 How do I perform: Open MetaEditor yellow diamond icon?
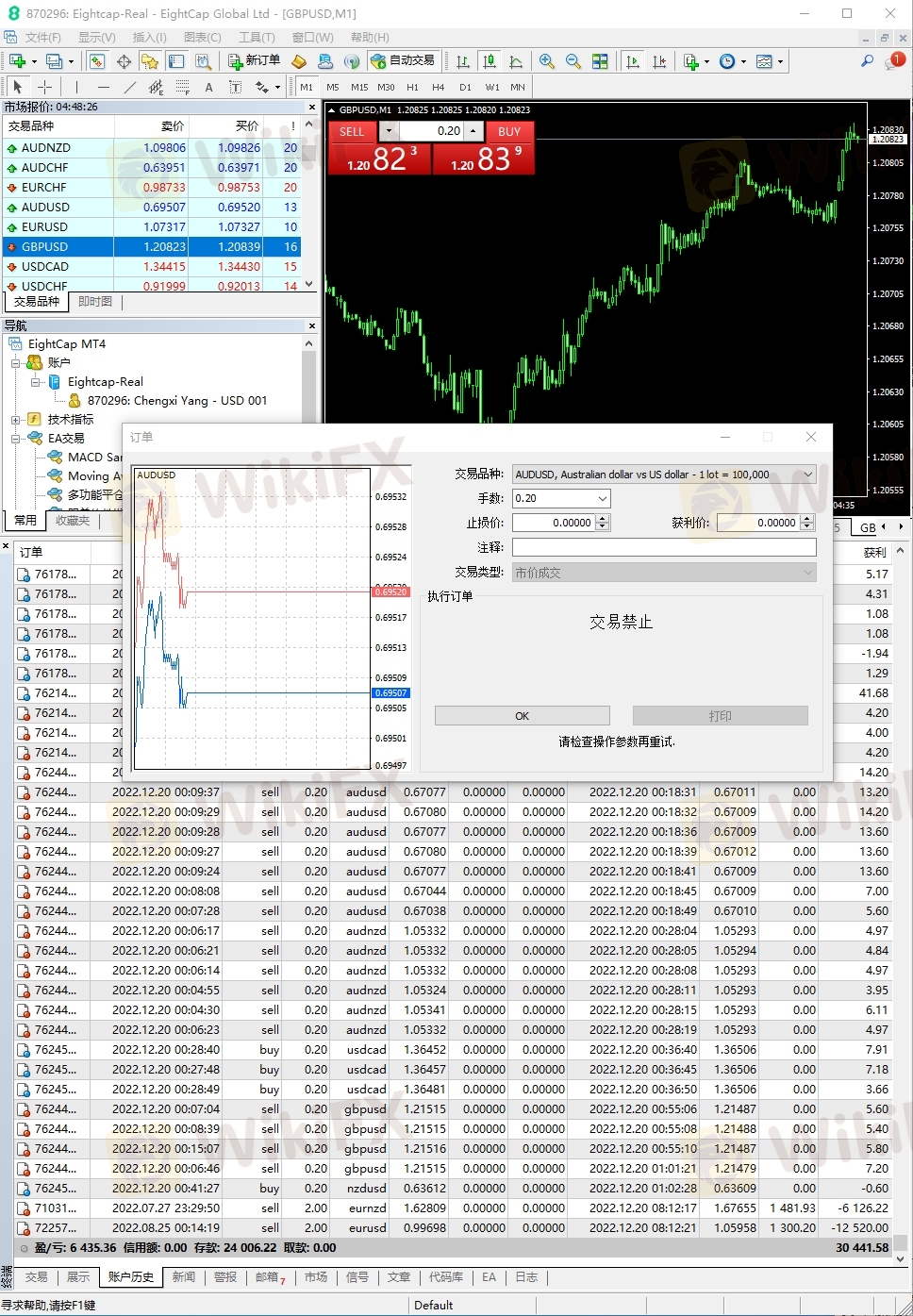[x=299, y=61]
